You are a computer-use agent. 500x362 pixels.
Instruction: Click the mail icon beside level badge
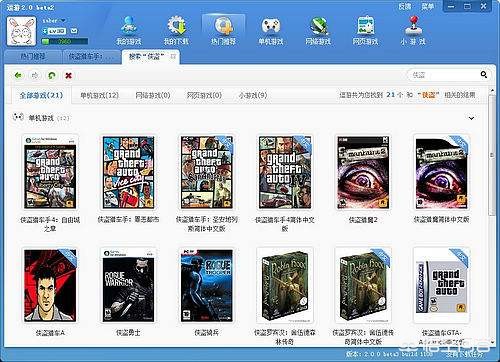pyautogui.click(x=74, y=31)
